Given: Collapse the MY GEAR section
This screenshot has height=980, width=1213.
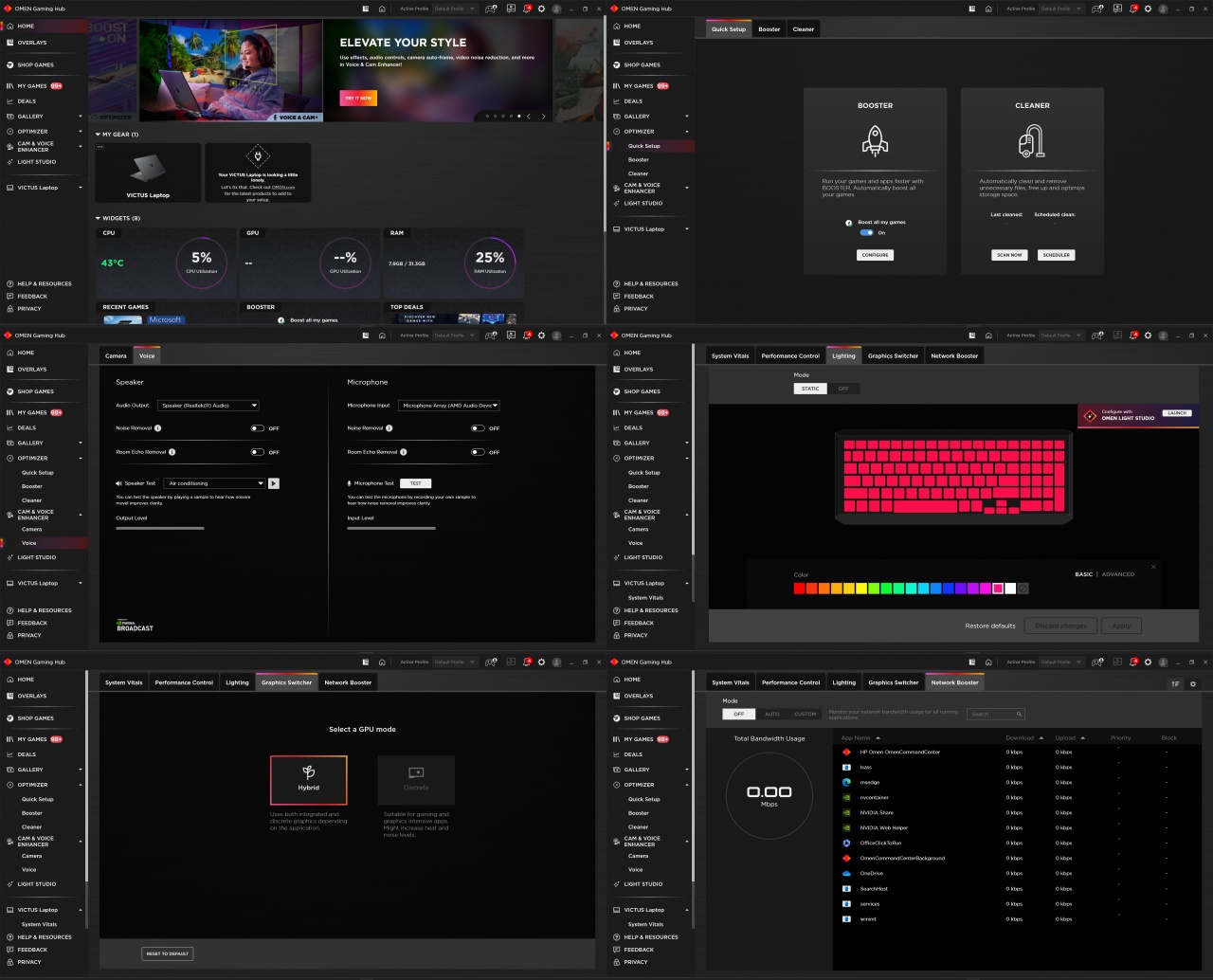Looking at the screenshot, I should point(98,135).
